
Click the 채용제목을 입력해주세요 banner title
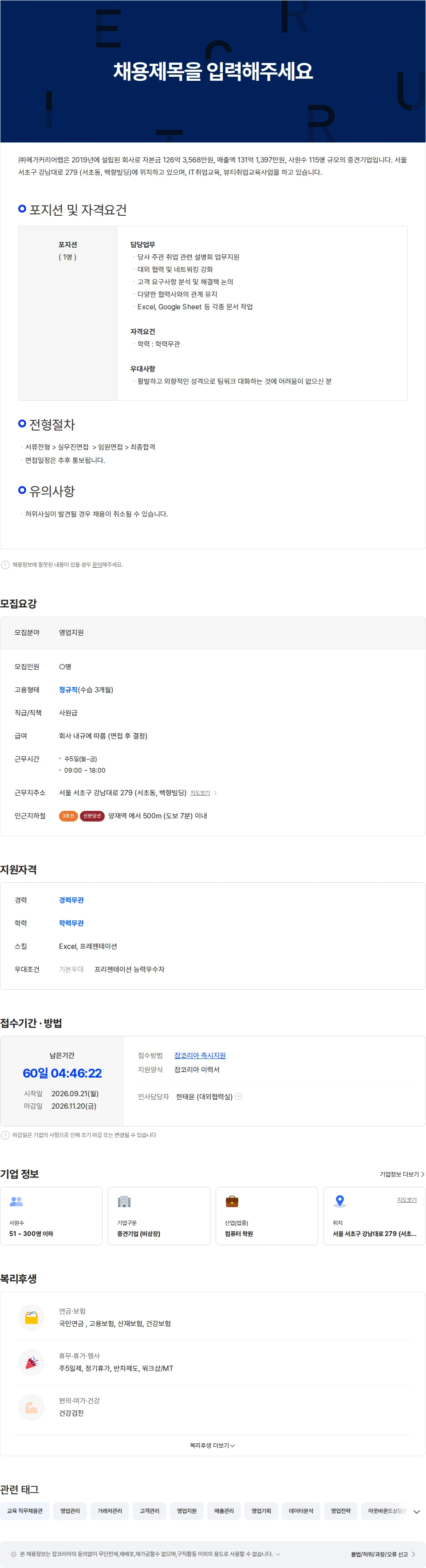(x=213, y=71)
